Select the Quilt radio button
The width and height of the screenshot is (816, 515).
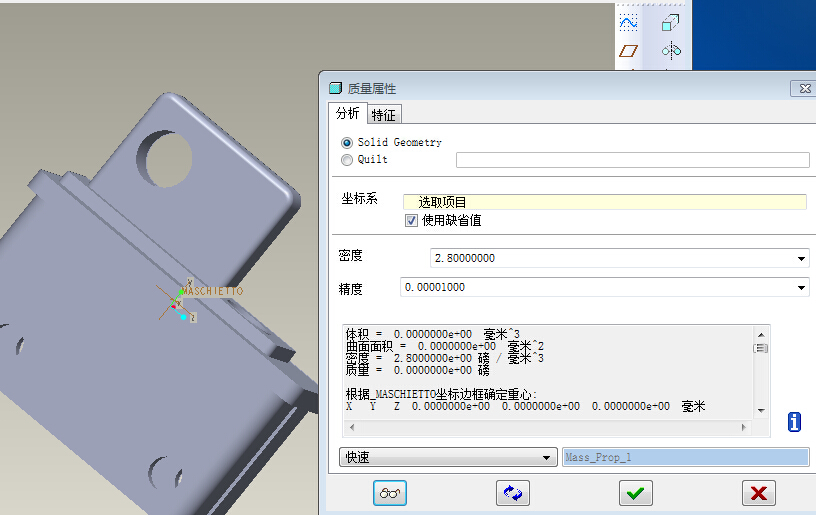pos(347,160)
